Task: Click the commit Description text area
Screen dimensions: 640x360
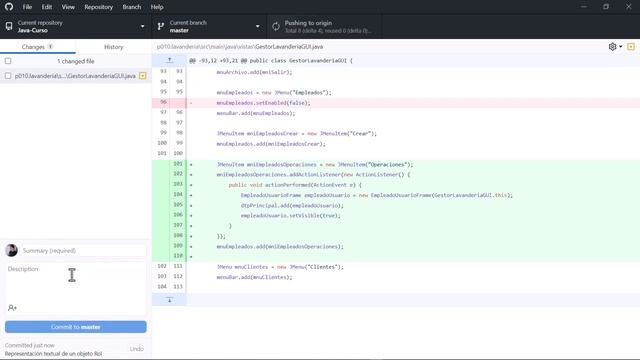Action: coord(76,282)
